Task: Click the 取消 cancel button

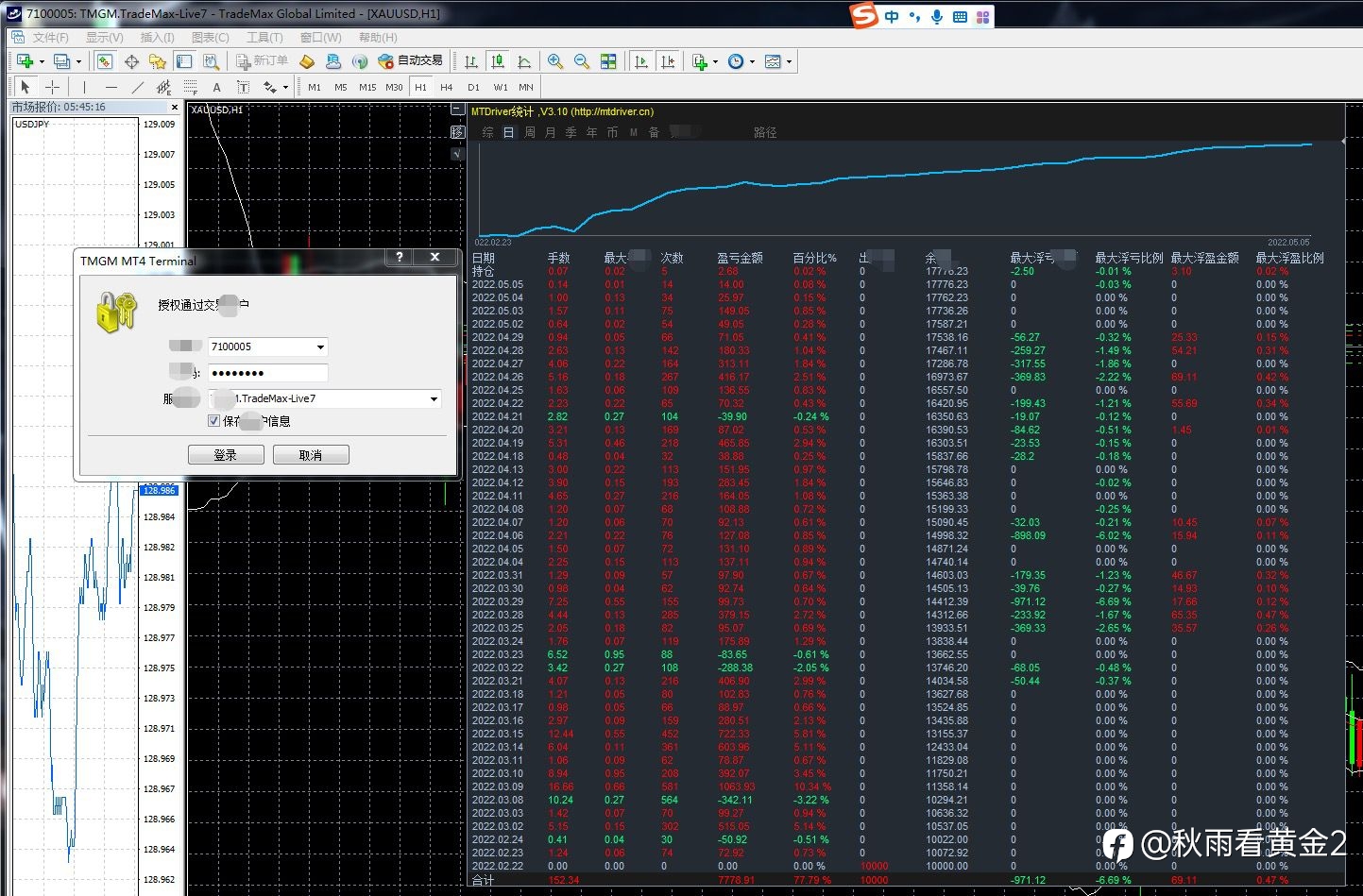Action: (x=311, y=455)
